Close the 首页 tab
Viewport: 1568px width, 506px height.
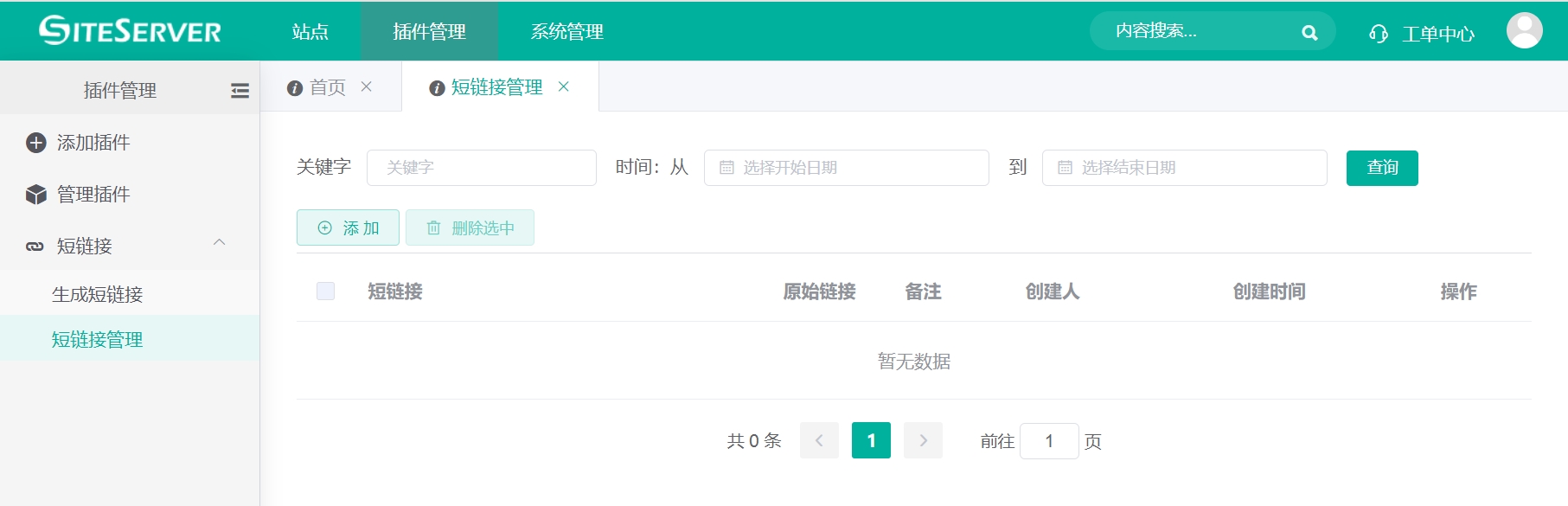(x=367, y=86)
